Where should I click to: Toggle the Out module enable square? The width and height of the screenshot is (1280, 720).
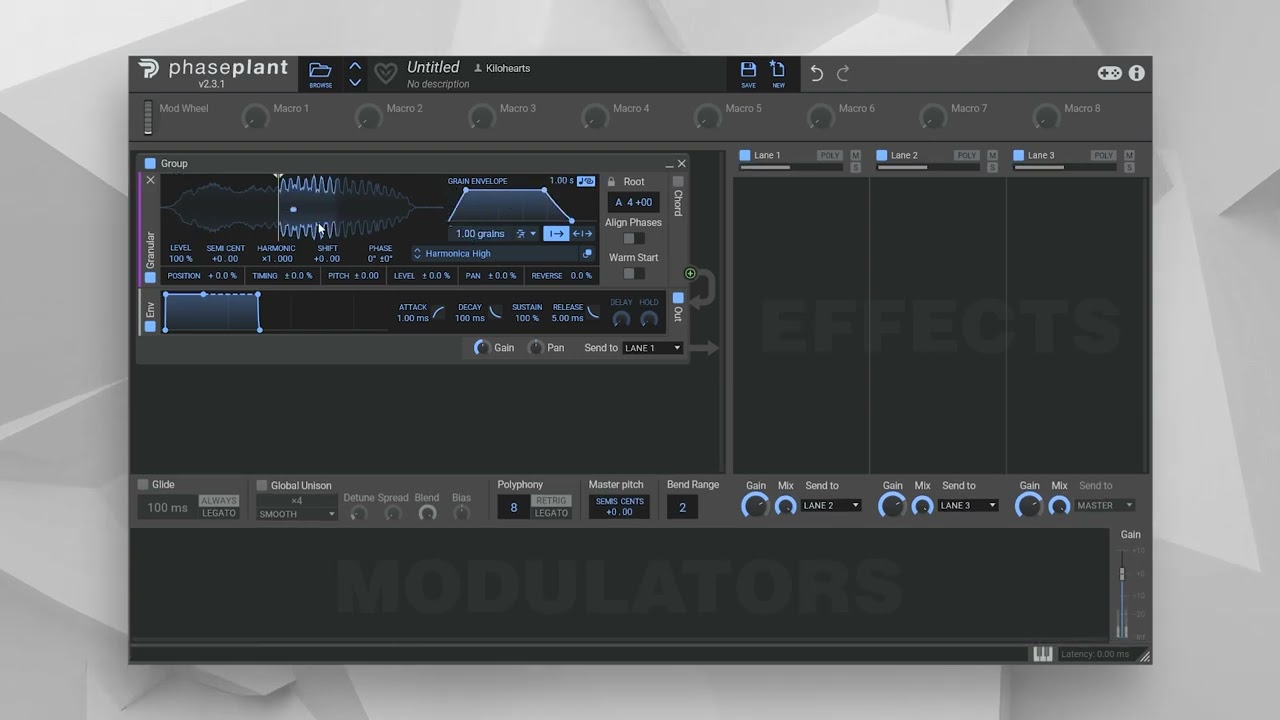(678, 298)
